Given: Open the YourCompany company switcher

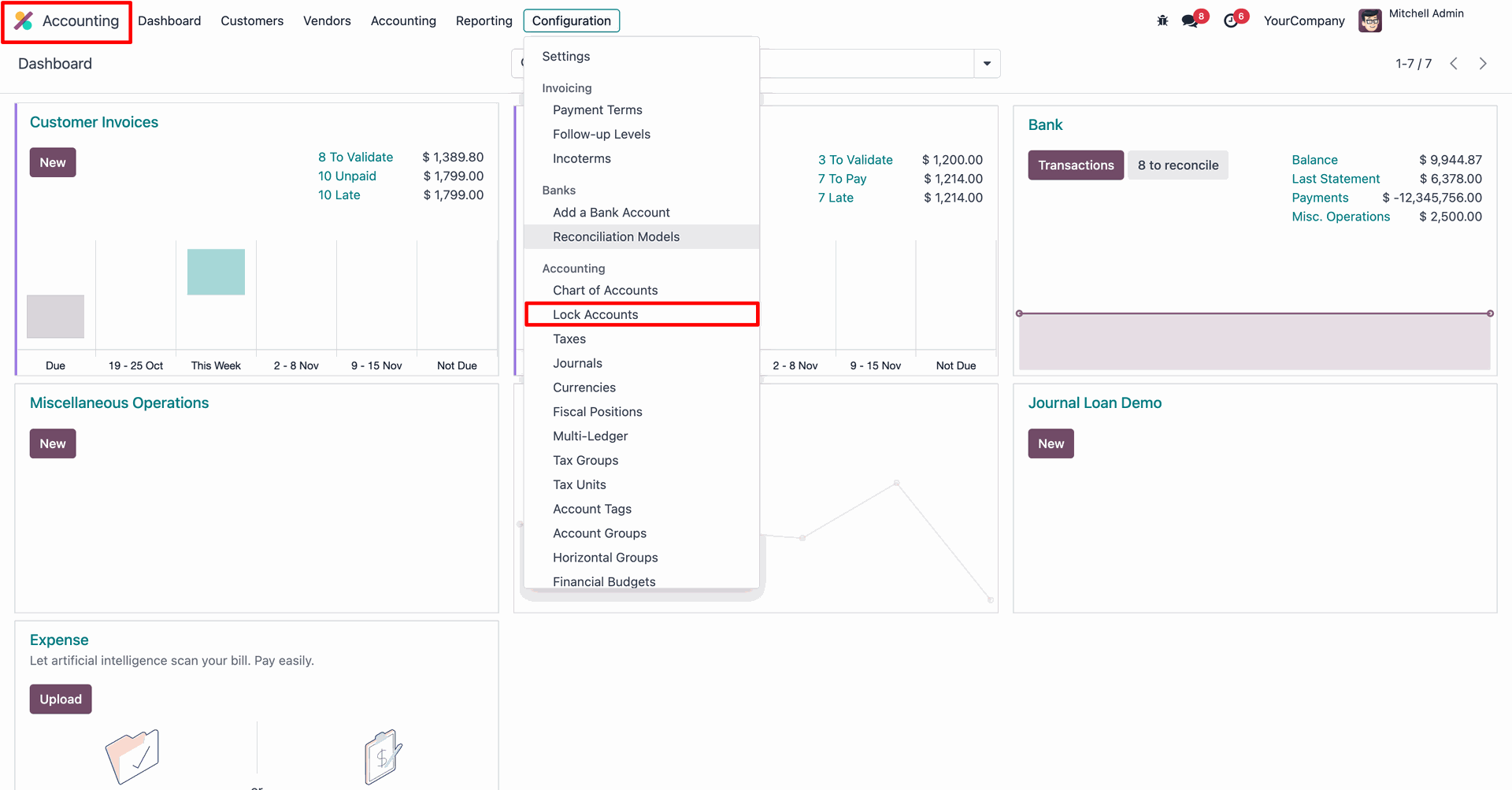Looking at the screenshot, I should [x=1304, y=21].
